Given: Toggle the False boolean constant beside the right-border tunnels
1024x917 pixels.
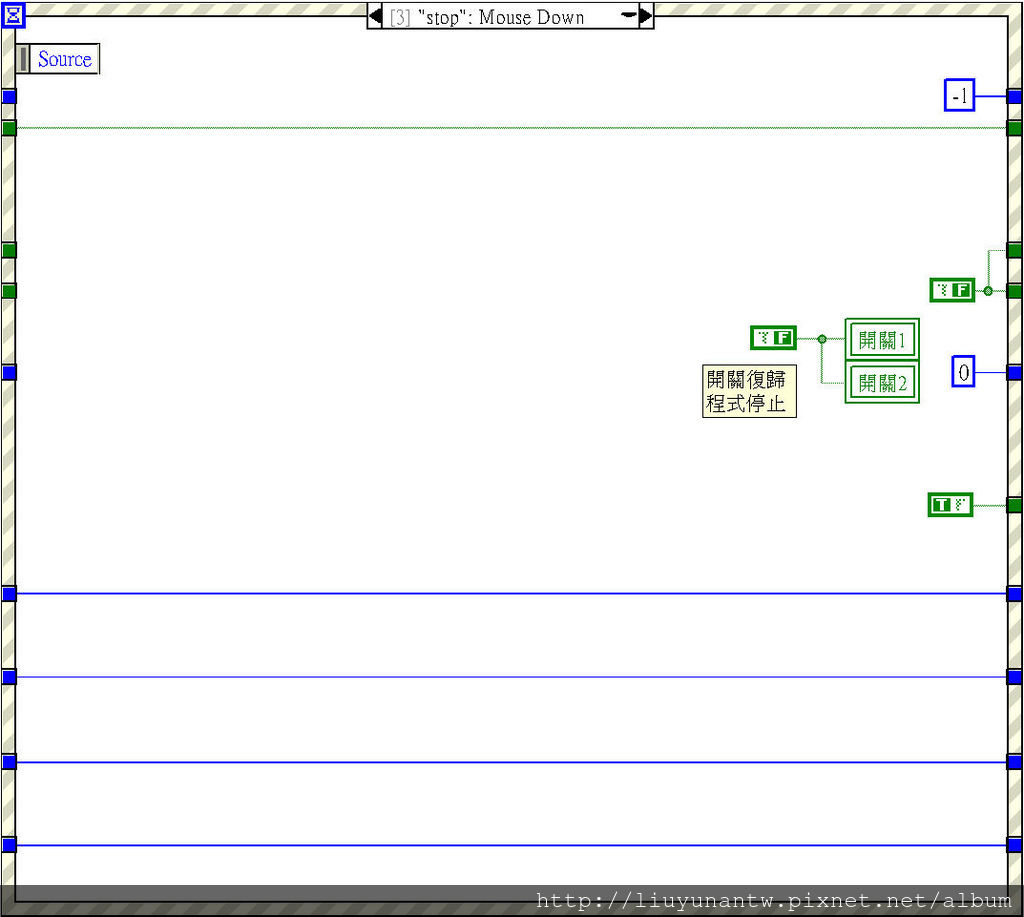Looking at the screenshot, I should [x=952, y=290].
